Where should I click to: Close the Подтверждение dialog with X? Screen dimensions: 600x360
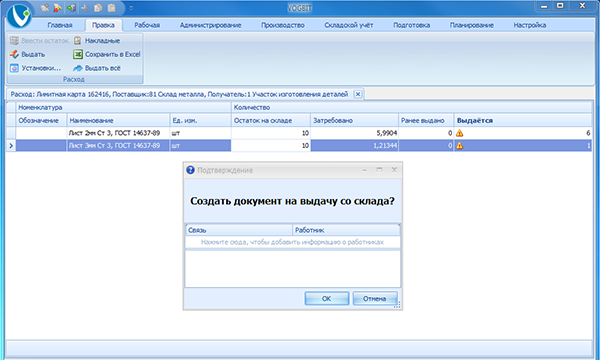pos(394,169)
